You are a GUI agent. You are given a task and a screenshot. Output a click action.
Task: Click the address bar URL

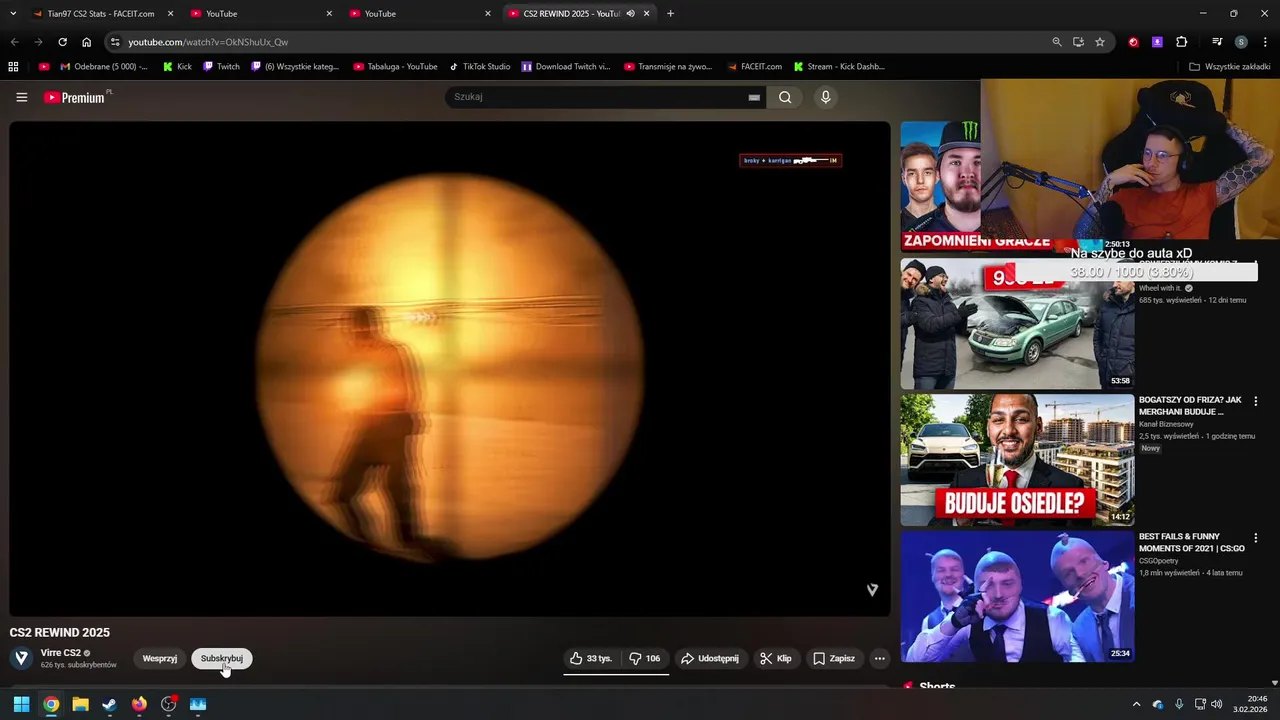coord(208,42)
